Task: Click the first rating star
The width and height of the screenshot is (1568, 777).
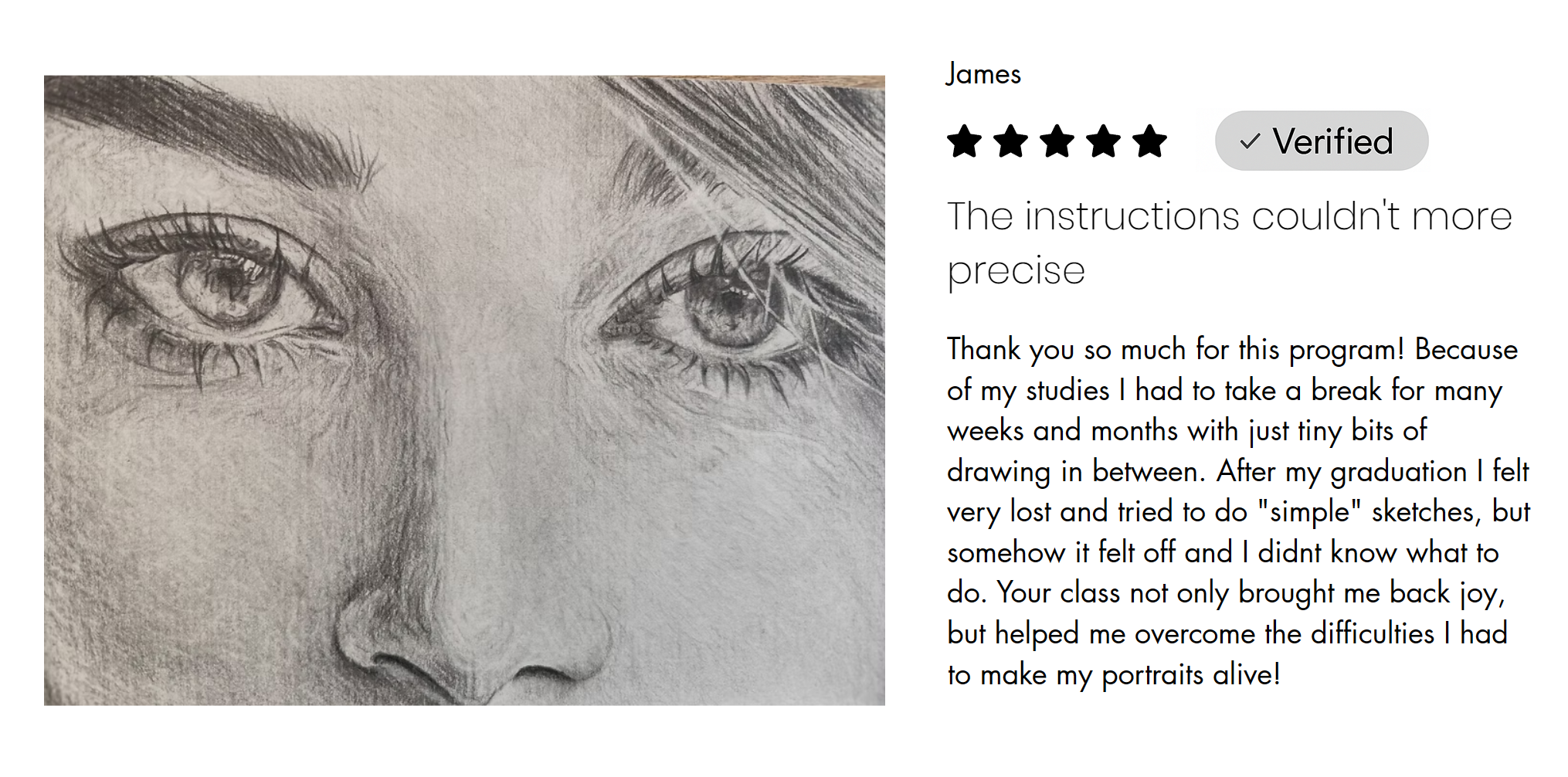Action: [x=964, y=141]
